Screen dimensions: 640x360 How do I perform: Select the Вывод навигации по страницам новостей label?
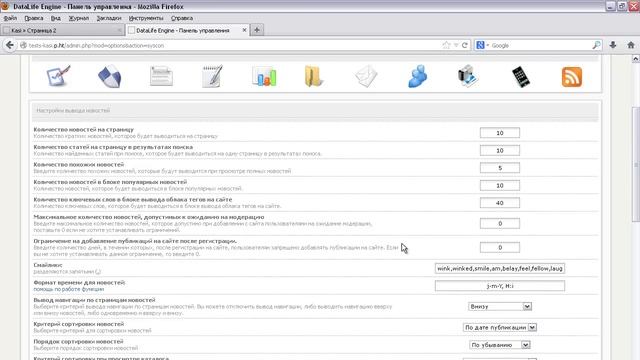click(95, 300)
